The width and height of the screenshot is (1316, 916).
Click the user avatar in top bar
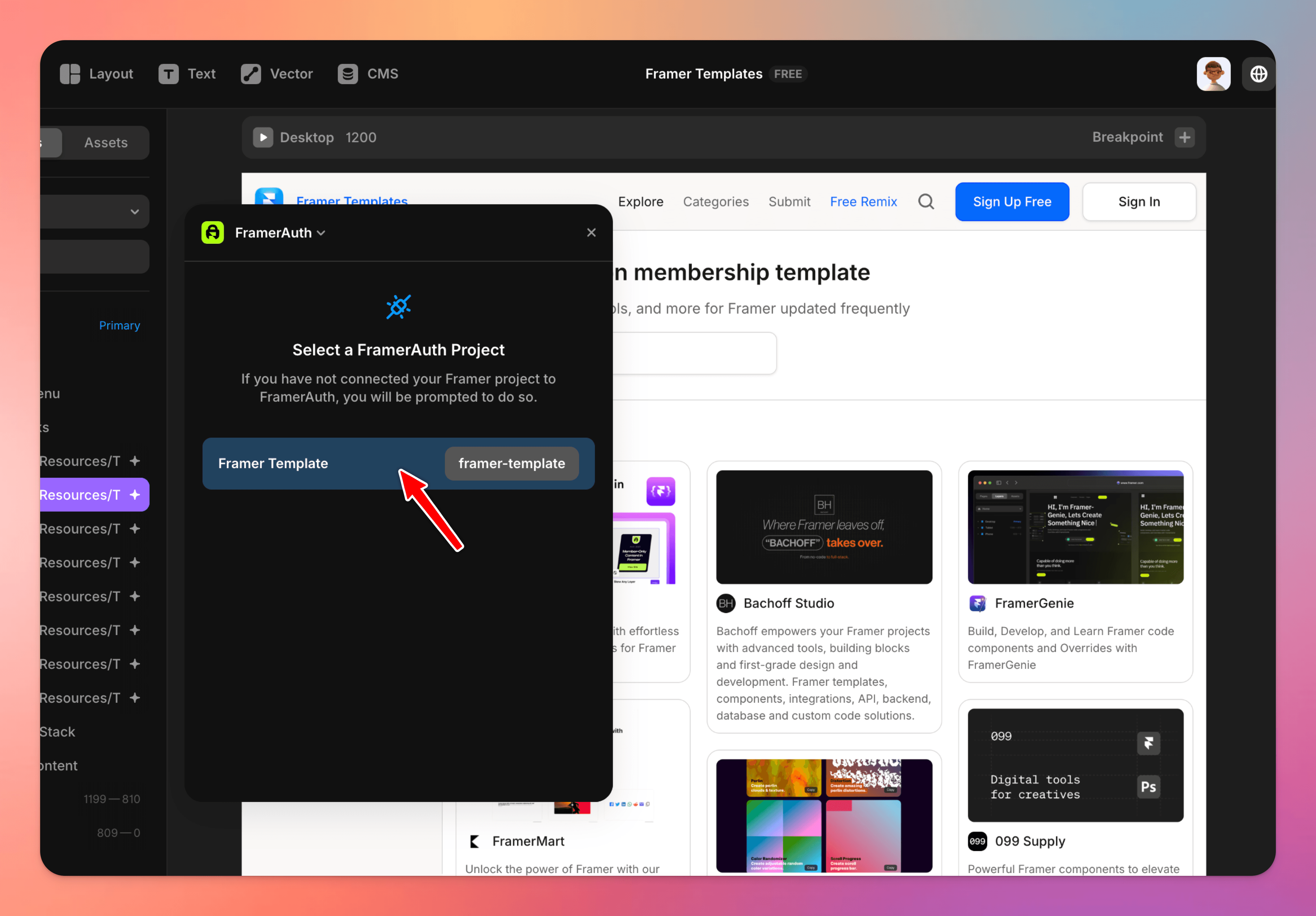pos(1213,74)
